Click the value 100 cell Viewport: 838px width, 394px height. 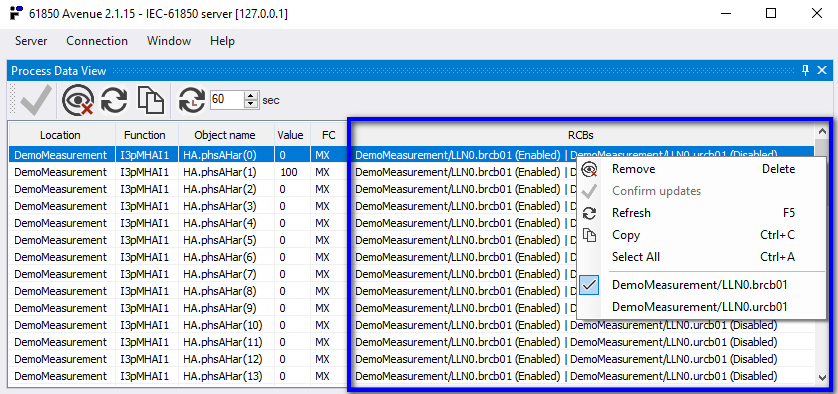point(292,172)
